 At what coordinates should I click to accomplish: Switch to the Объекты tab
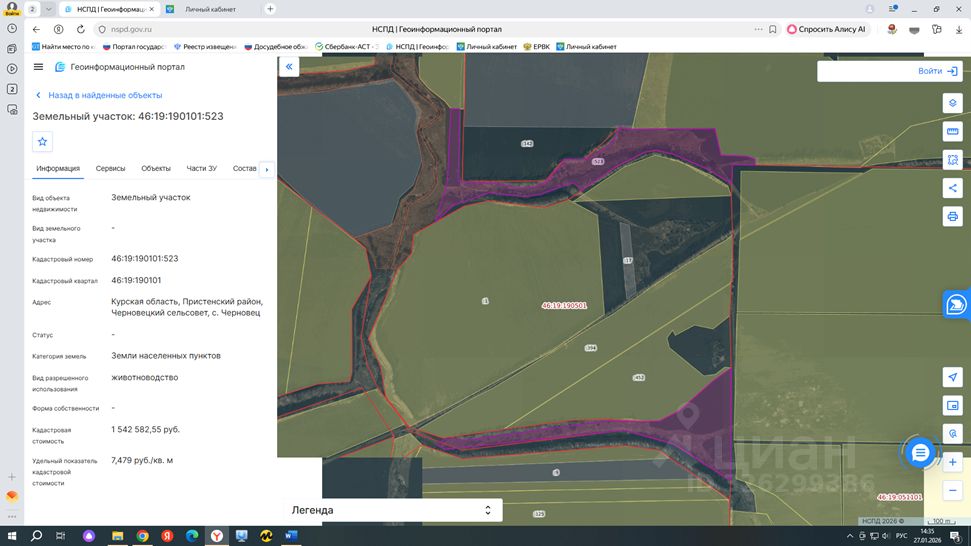pyautogui.click(x=155, y=168)
